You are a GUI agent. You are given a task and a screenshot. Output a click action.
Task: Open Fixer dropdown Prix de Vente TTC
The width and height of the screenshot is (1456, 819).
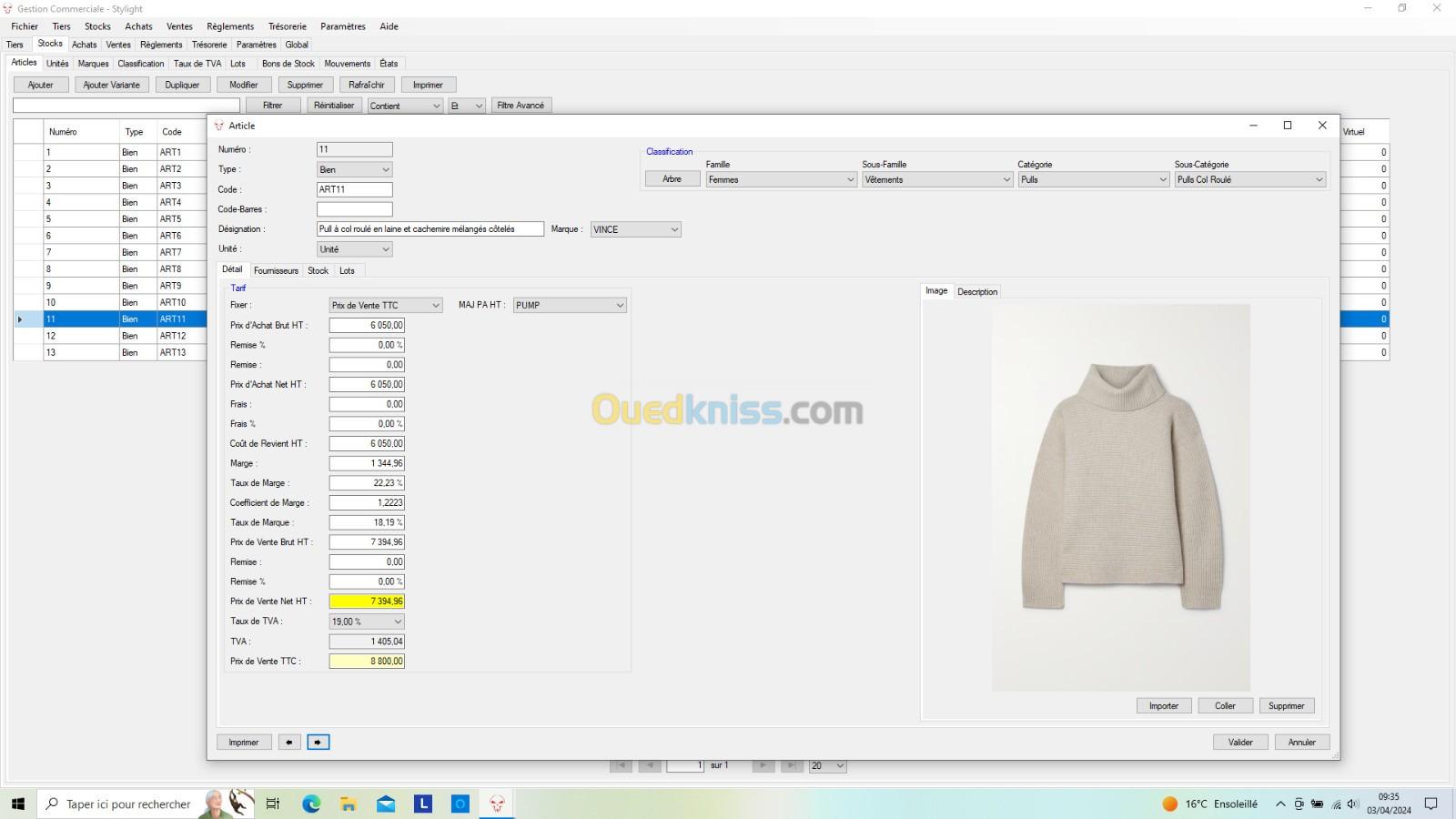[386, 306]
